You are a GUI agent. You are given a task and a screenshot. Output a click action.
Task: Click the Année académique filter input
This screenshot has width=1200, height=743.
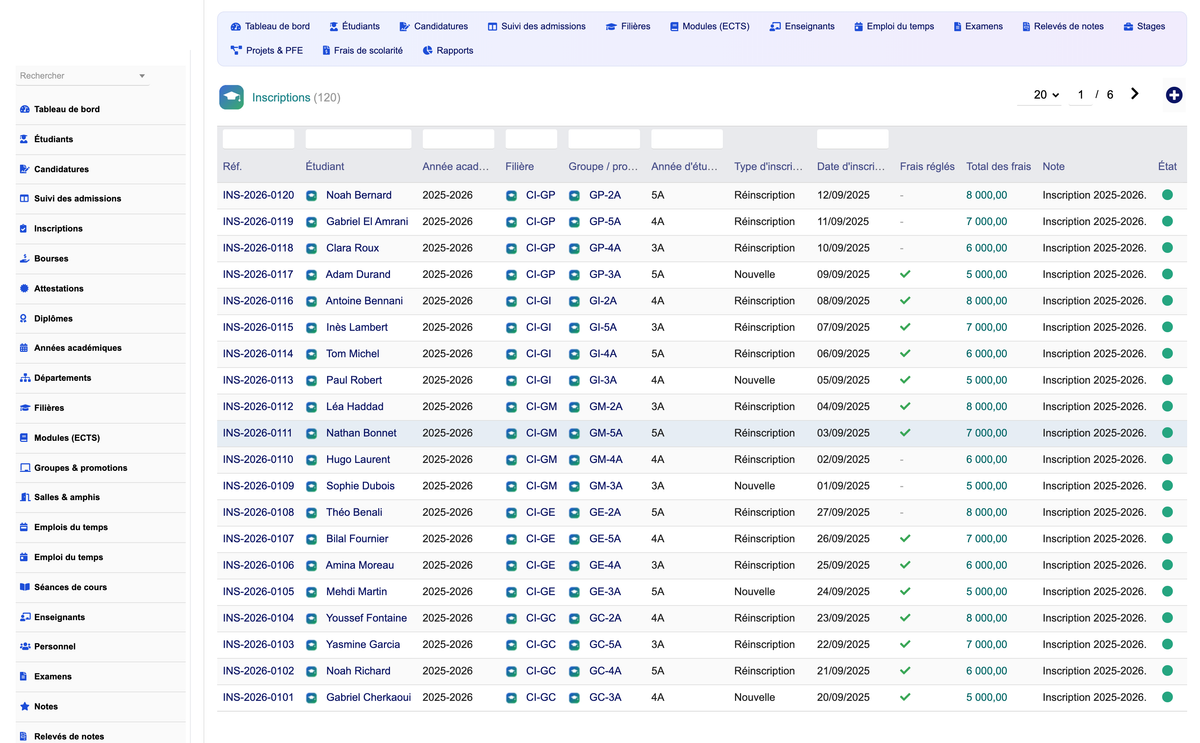pyautogui.click(x=458, y=139)
